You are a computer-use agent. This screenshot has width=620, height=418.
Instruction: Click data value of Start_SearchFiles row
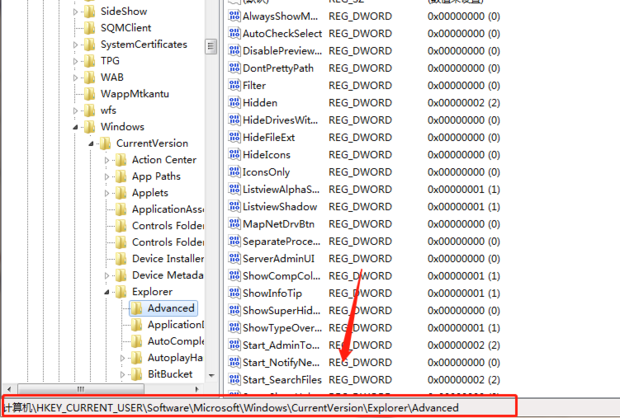click(x=463, y=380)
